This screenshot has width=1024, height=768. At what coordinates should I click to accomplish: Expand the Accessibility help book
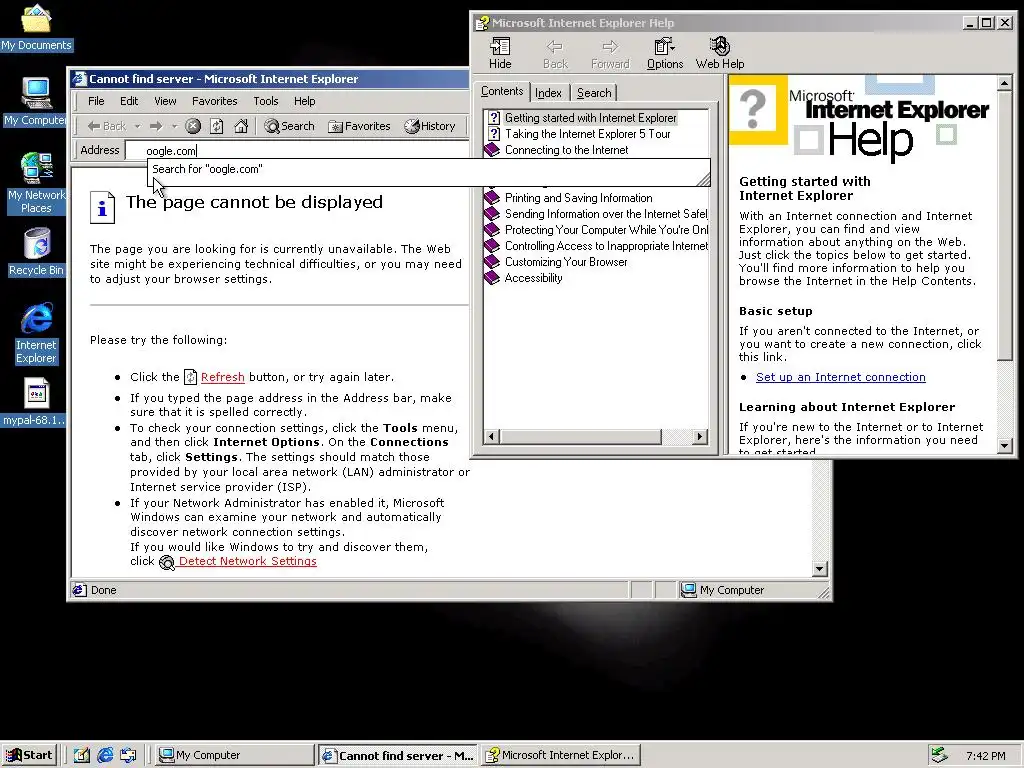[523, 278]
